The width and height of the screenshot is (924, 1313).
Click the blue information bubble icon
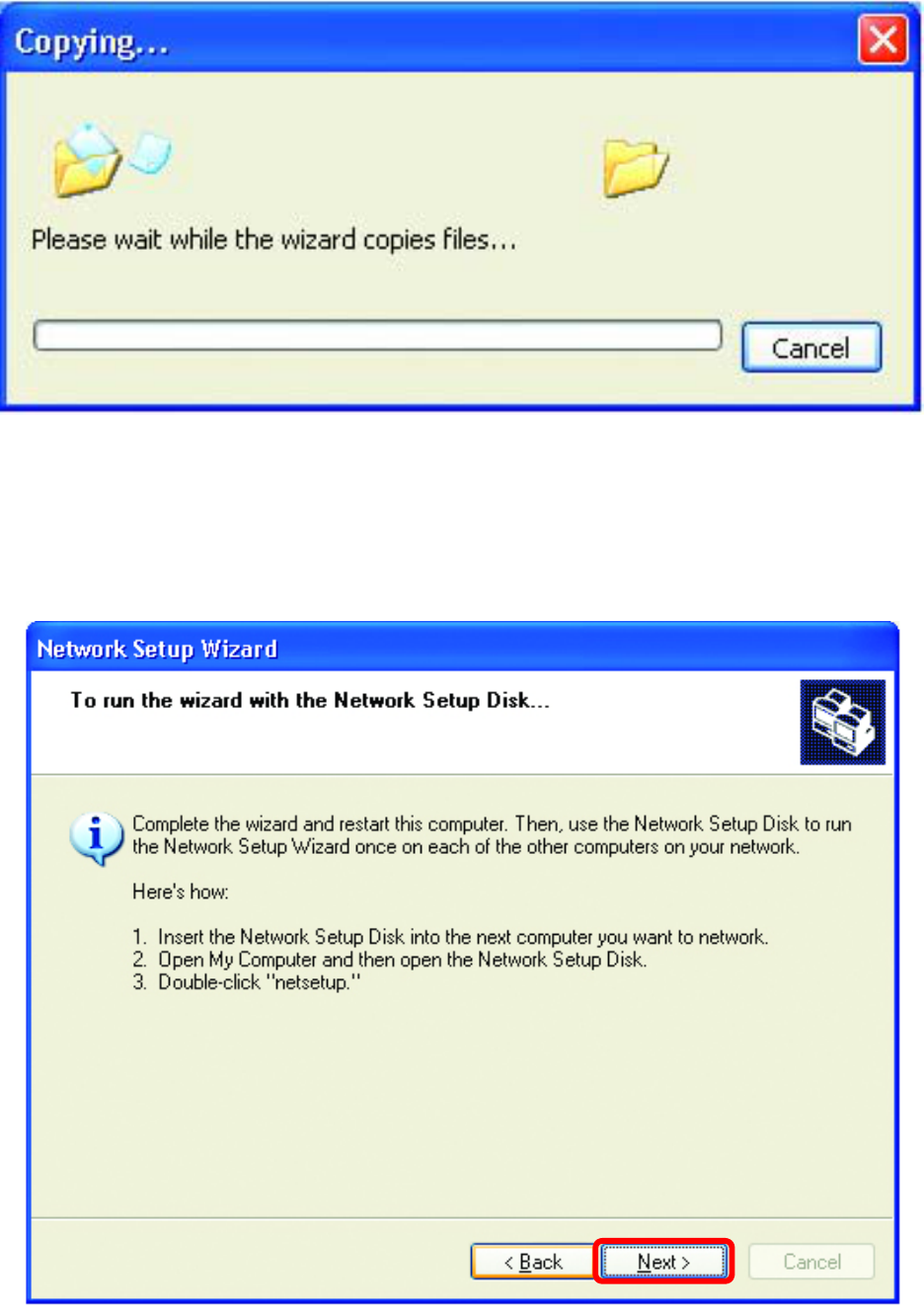pyautogui.click(x=96, y=839)
